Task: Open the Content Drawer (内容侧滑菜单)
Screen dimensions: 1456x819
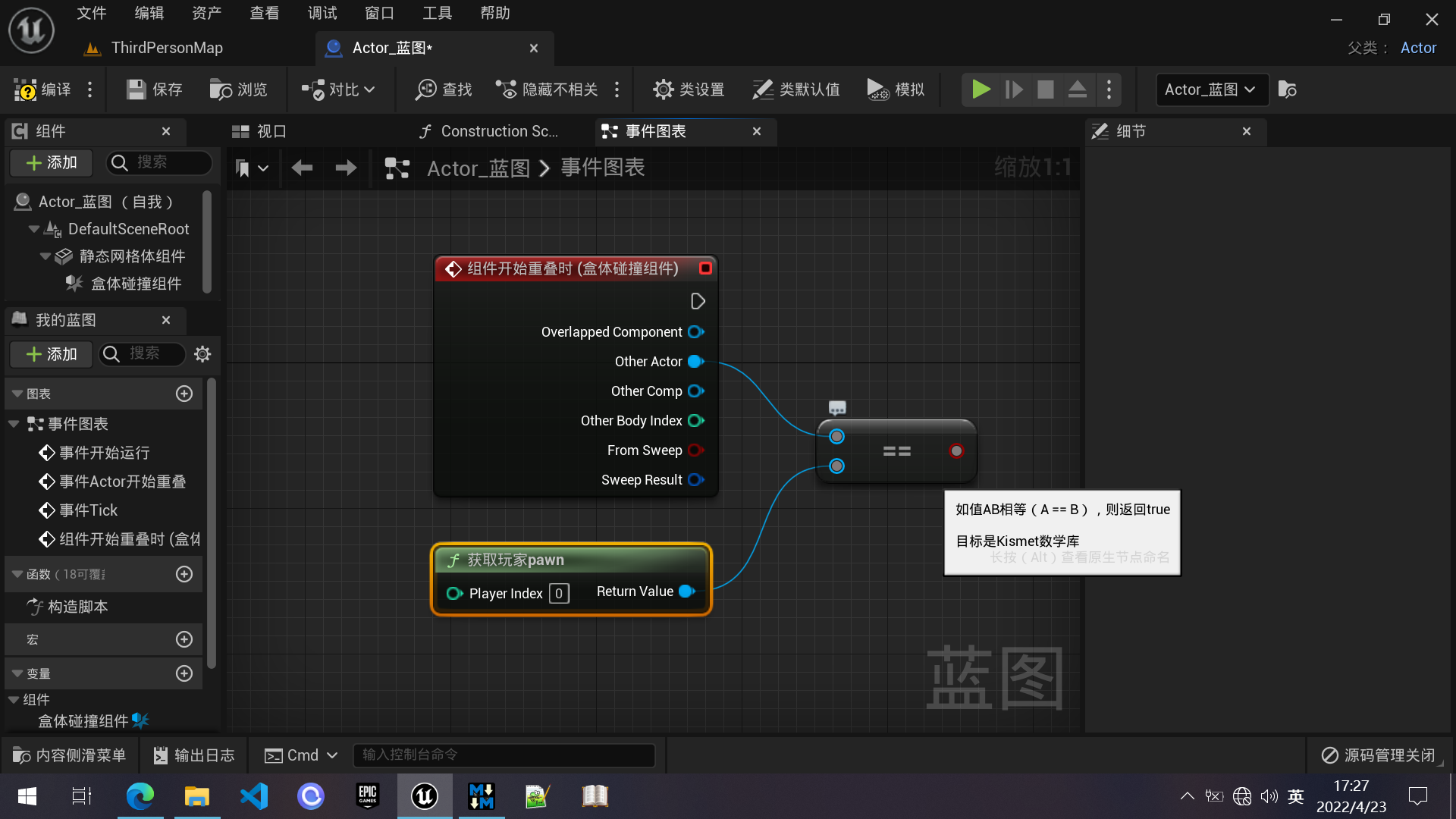Action: click(68, 755)
